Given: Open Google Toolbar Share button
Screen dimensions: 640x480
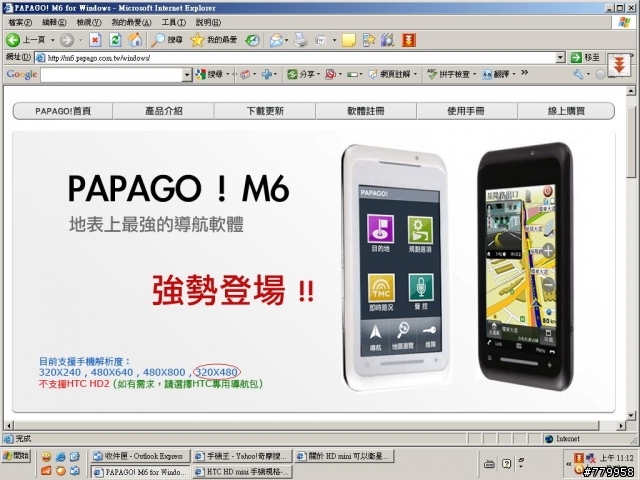Looking at the screenshot, I should [301, 74].
